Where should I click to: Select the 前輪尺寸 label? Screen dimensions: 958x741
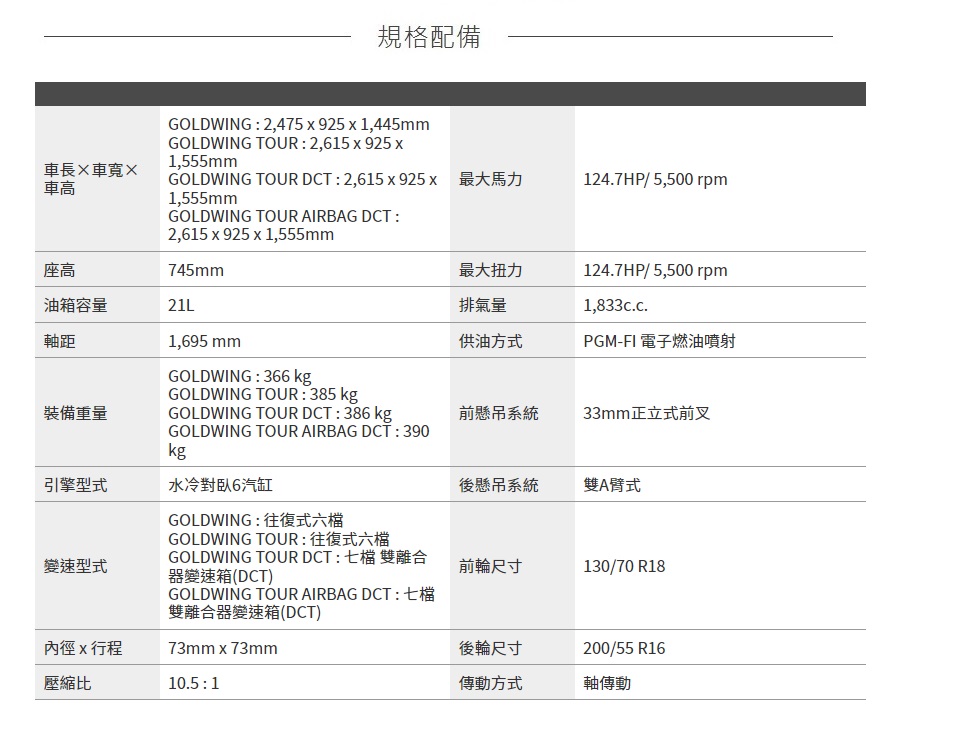point(491,566)
